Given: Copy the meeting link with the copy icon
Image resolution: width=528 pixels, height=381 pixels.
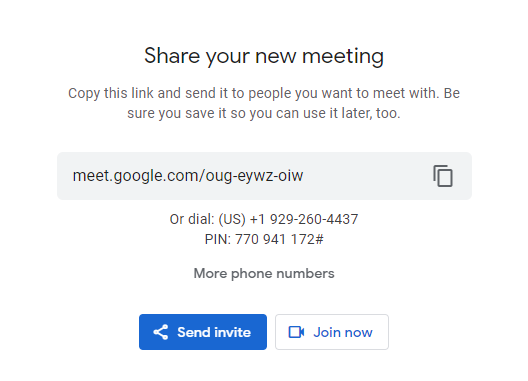Looking at the screenshot, I should (x=443, y=176).
